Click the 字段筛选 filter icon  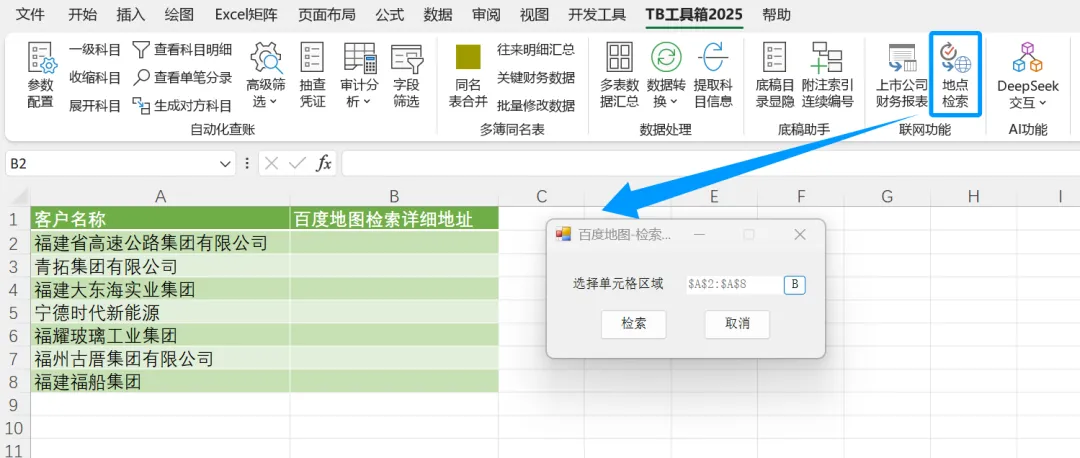coord(406,58)
